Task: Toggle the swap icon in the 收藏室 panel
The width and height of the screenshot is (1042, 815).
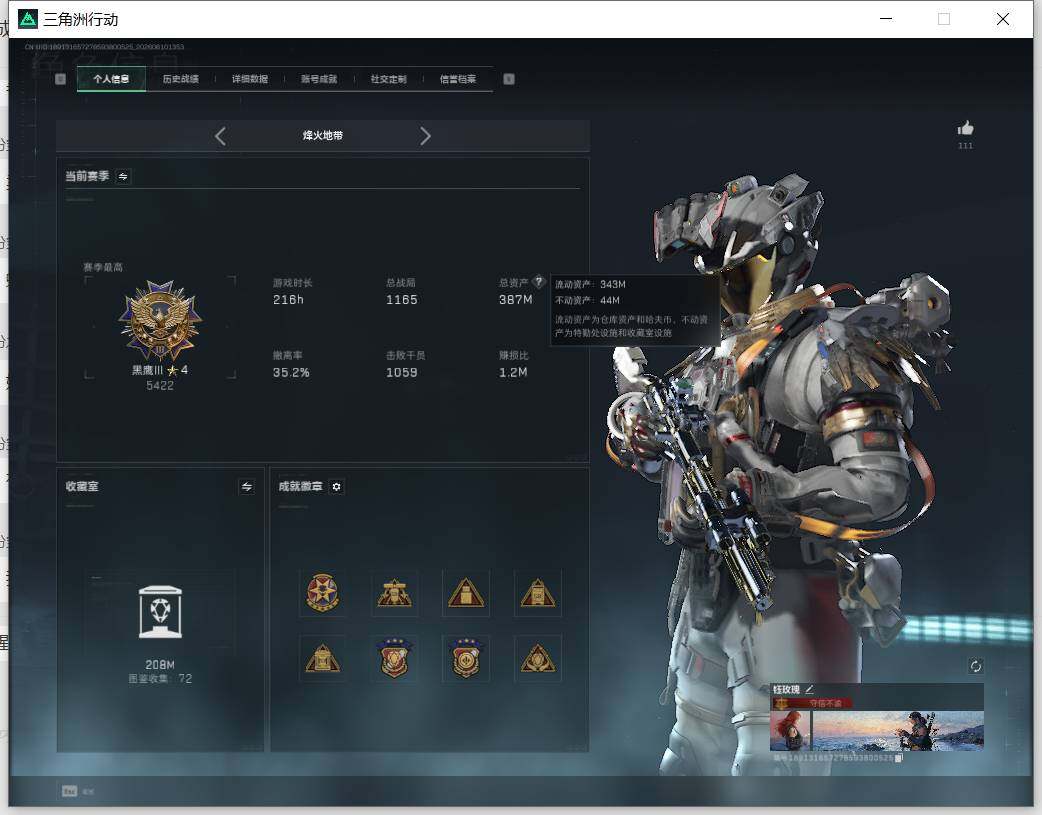Action: tap(247, 487)
